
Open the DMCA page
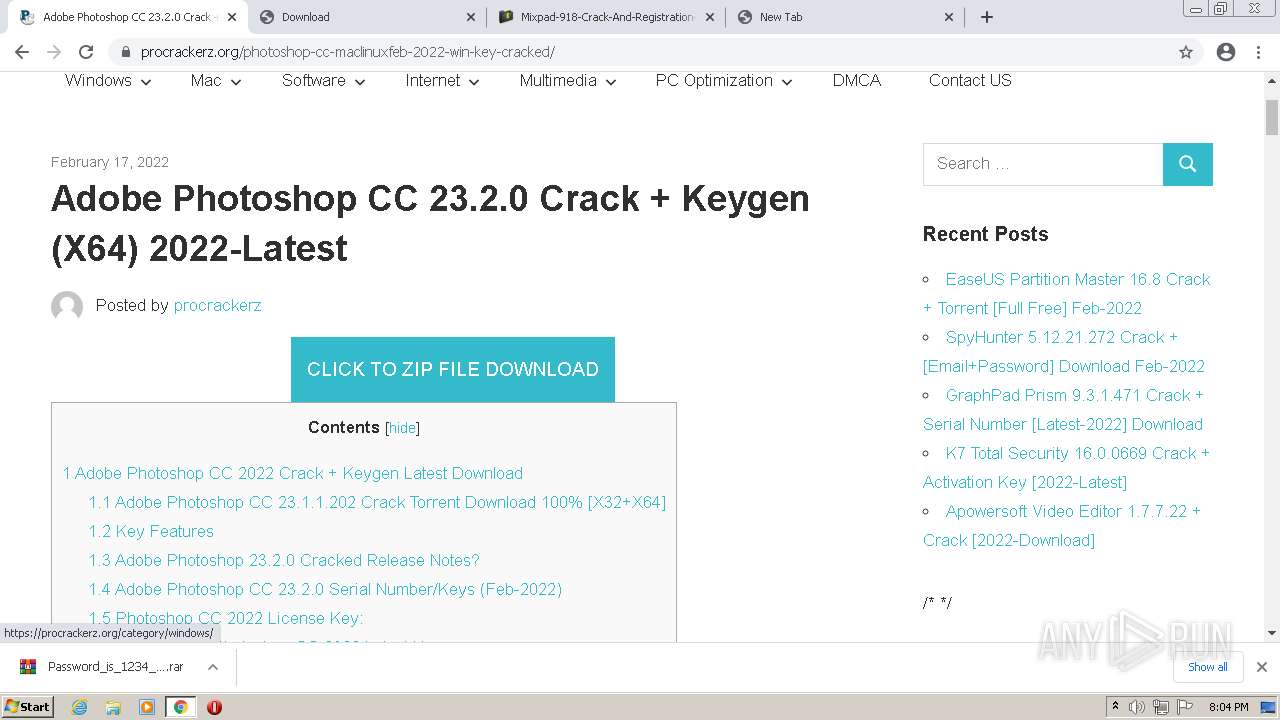click(857, 81)
